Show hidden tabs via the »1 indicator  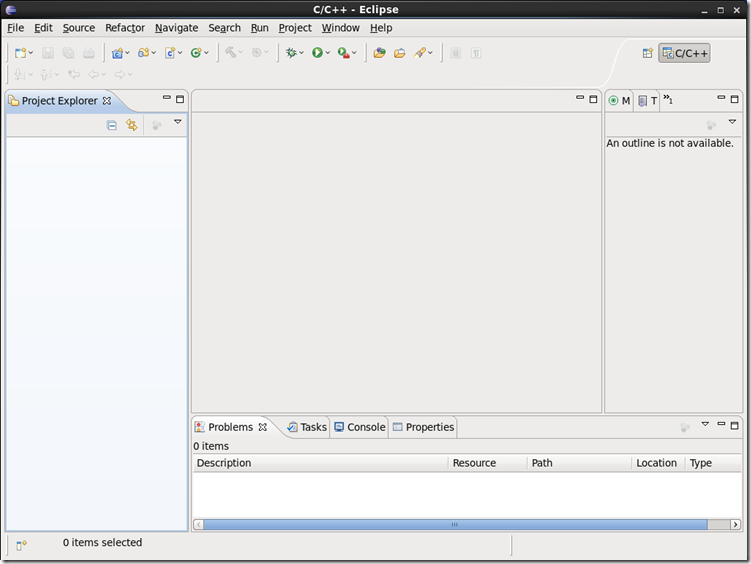tap(668, 100)
